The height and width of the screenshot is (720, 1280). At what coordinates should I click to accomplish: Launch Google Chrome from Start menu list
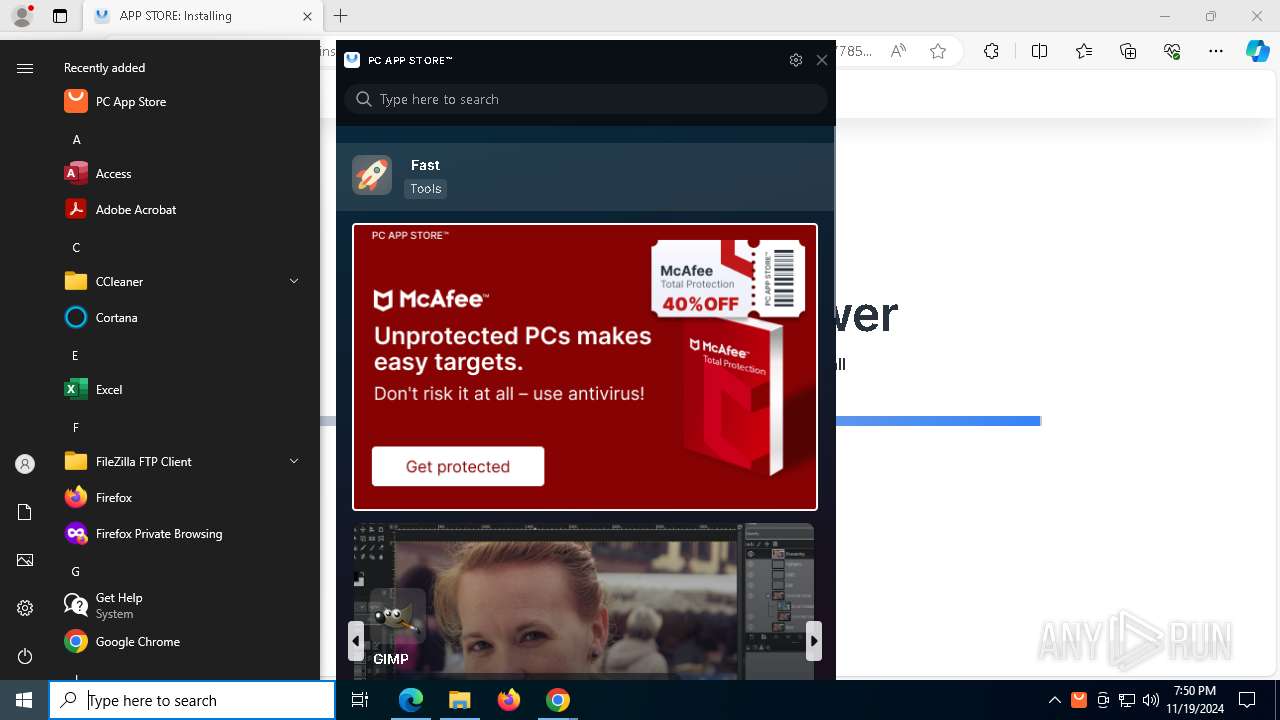pyautogui.click(x=180, y=641)
